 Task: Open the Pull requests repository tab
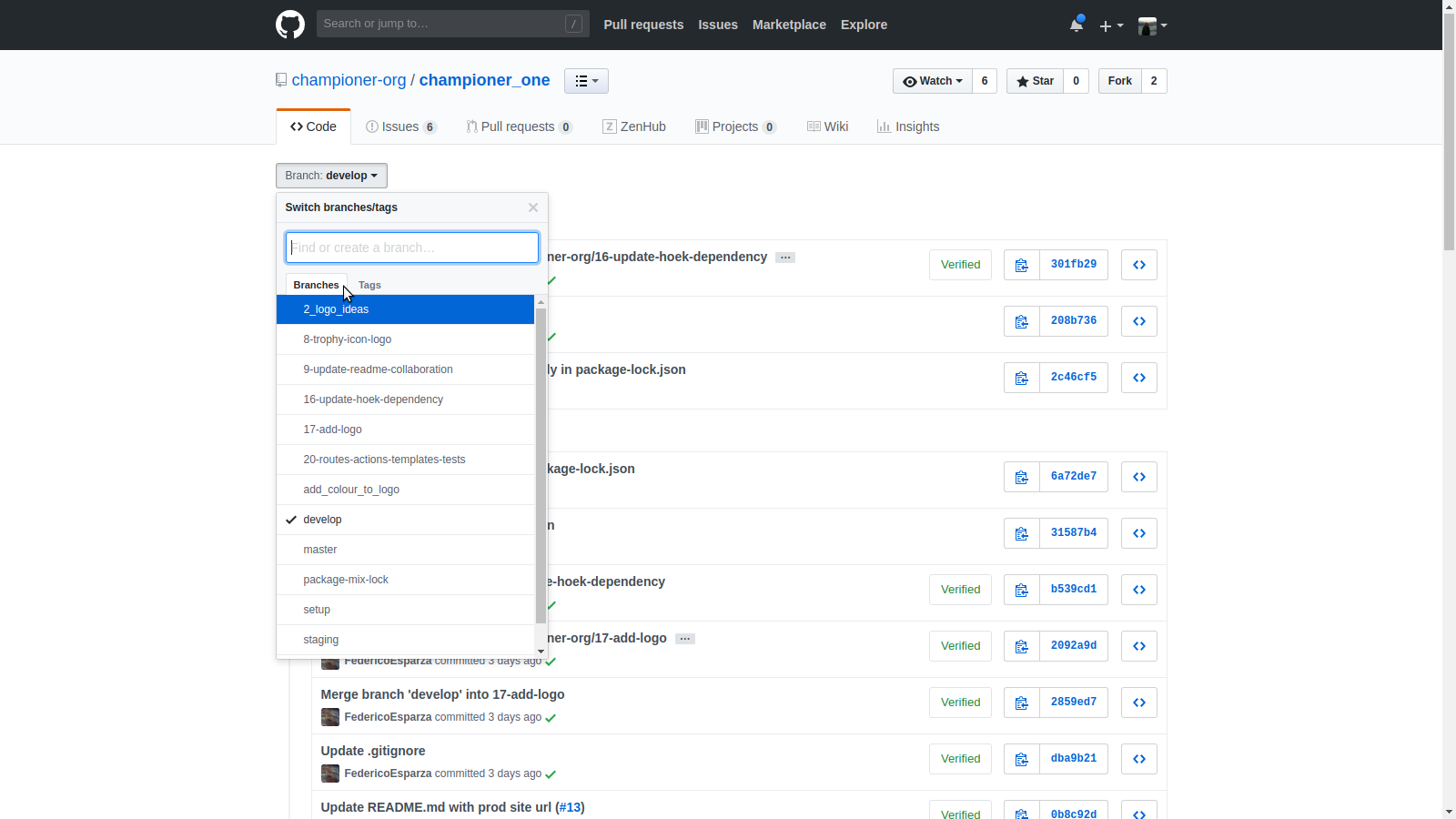[x=520, y=126]
